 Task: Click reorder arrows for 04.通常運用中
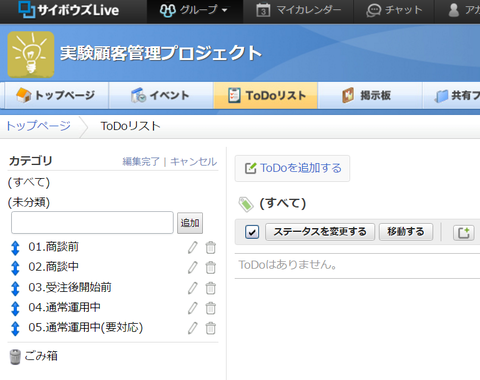click(15, 308)
